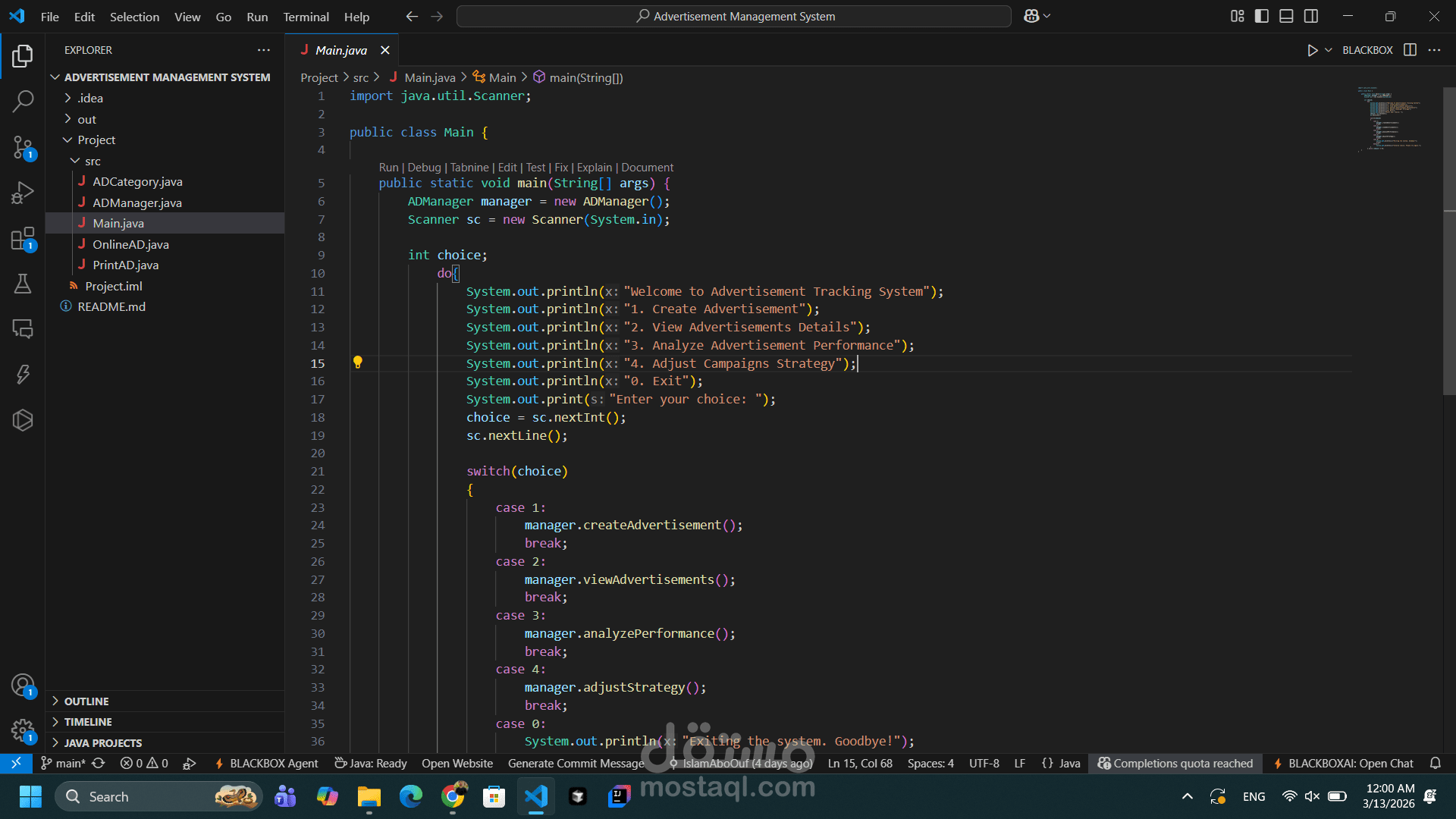Click the lightbulb quick-fix icon on line 15
The width and height of the screenshot is (1456, 819).
tap(357, 362)
